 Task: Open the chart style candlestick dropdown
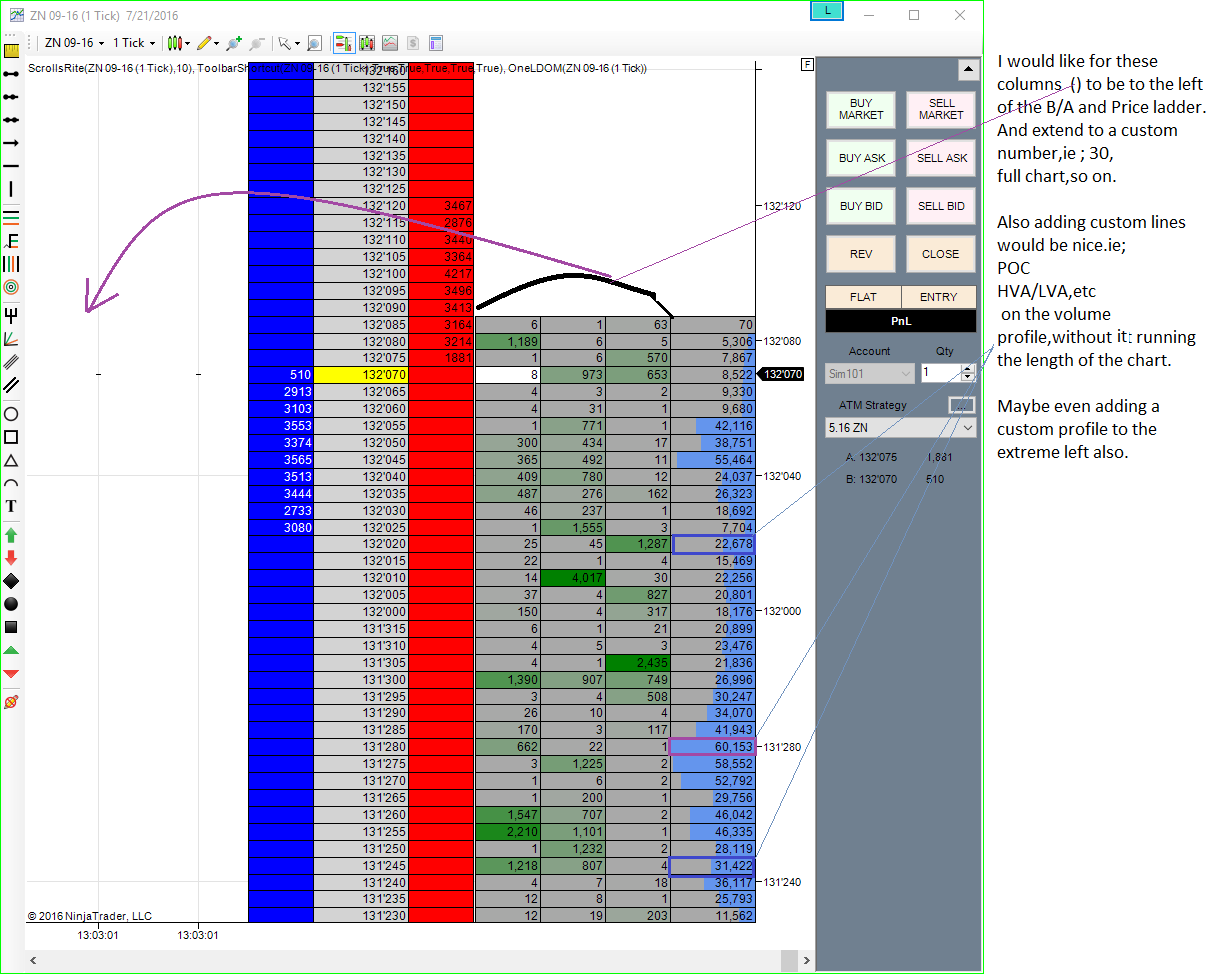pyautogui.click(x=178, y=43)
